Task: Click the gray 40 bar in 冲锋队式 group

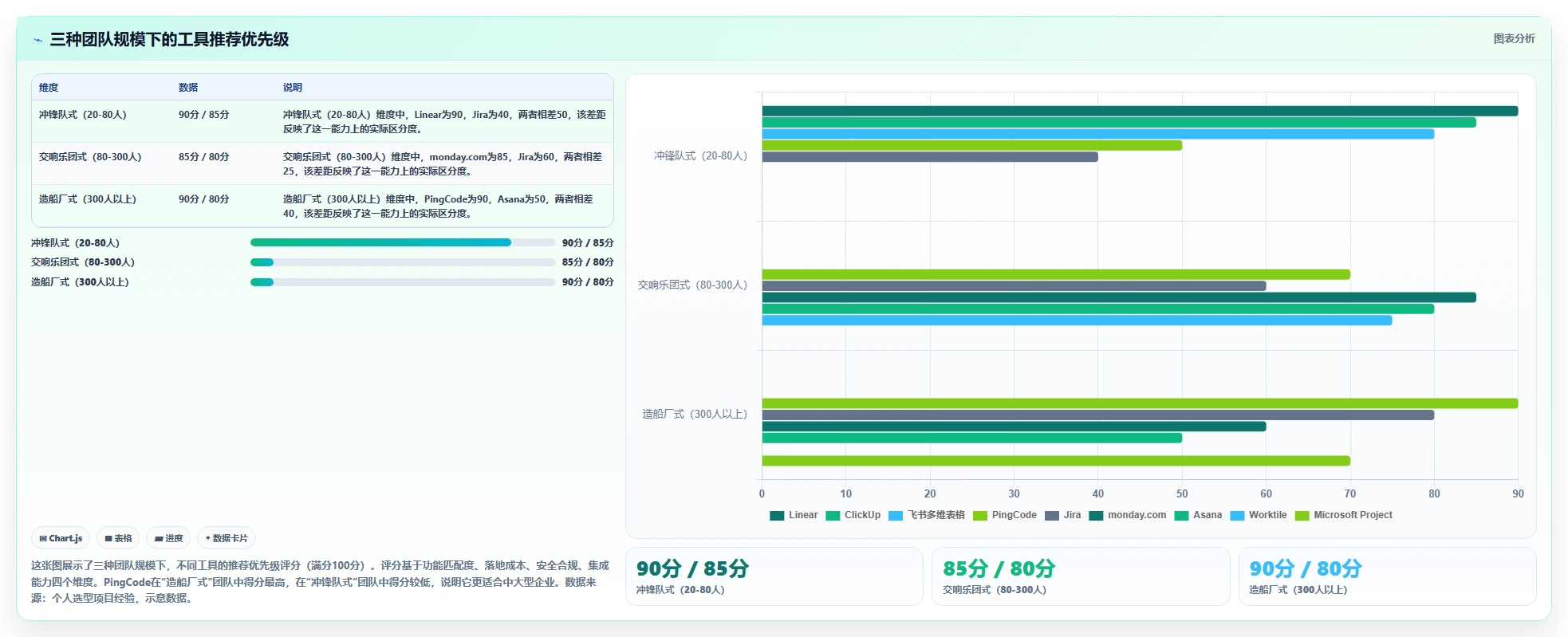Action: click(930, 157)
